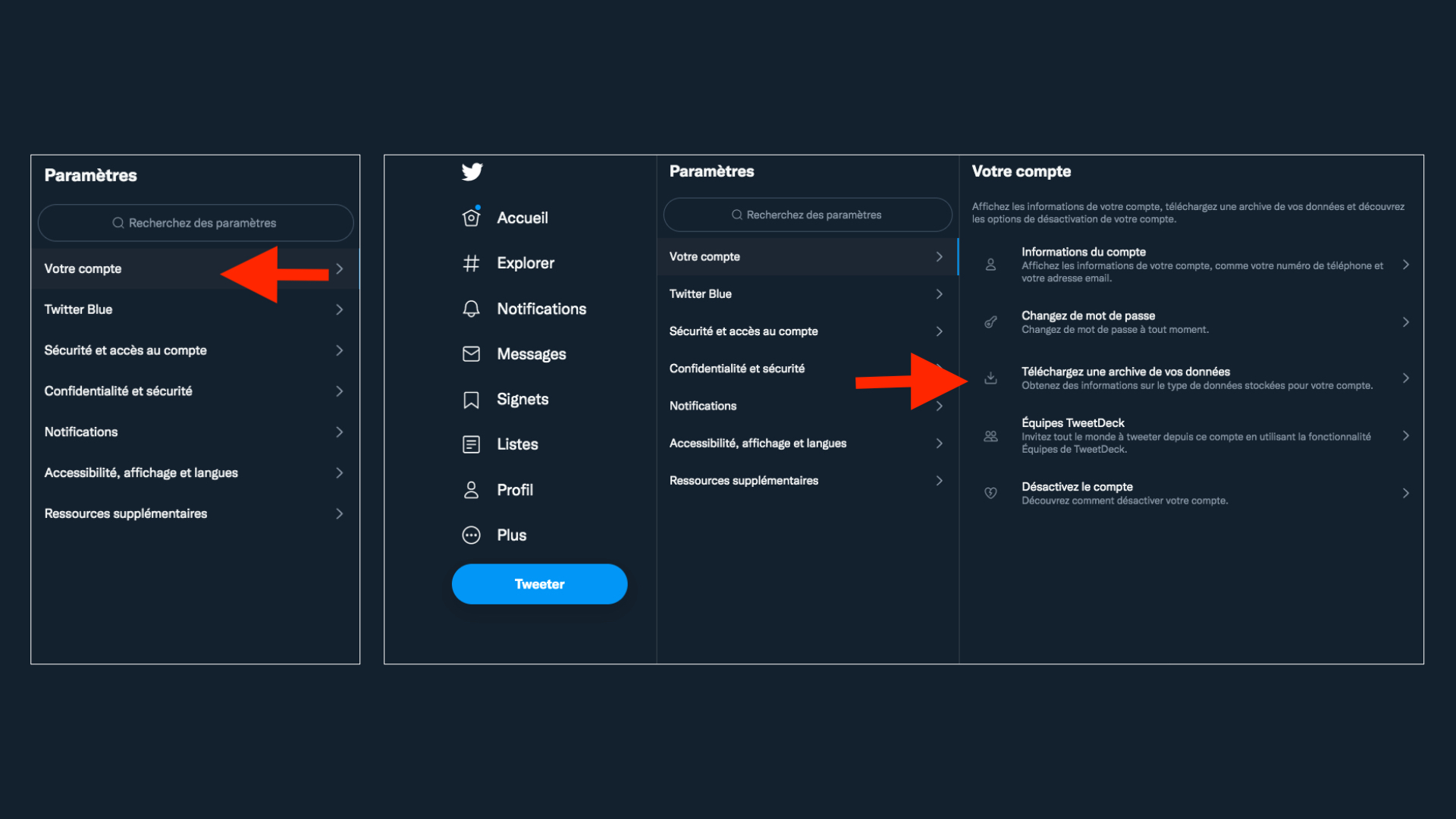Navigate to Profil section

click(515, 489)
